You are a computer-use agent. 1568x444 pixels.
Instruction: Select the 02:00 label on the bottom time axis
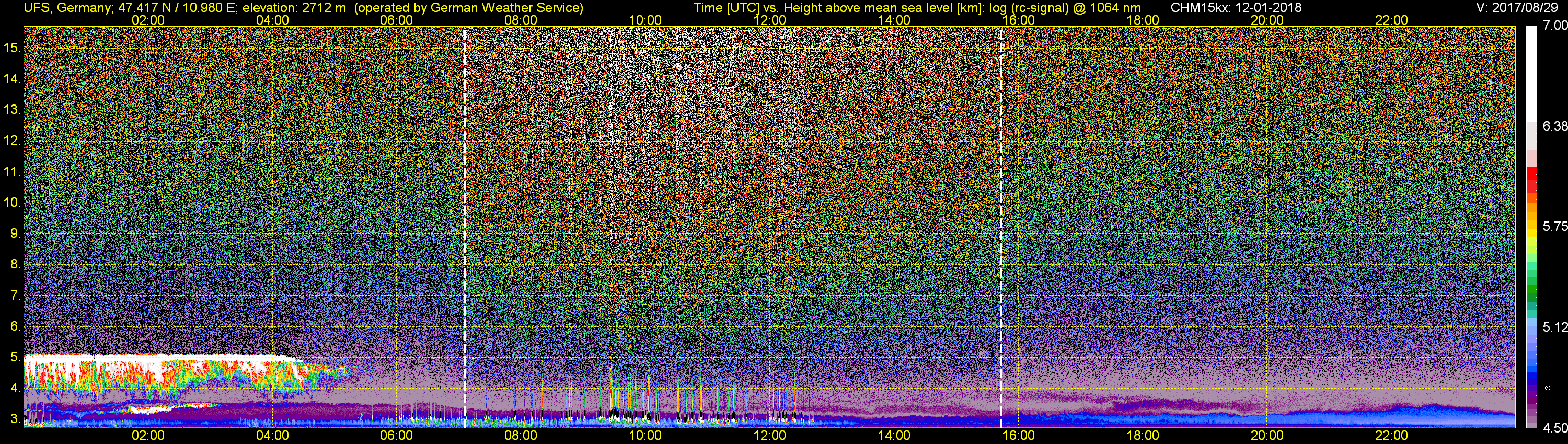(x=148, y=436)
